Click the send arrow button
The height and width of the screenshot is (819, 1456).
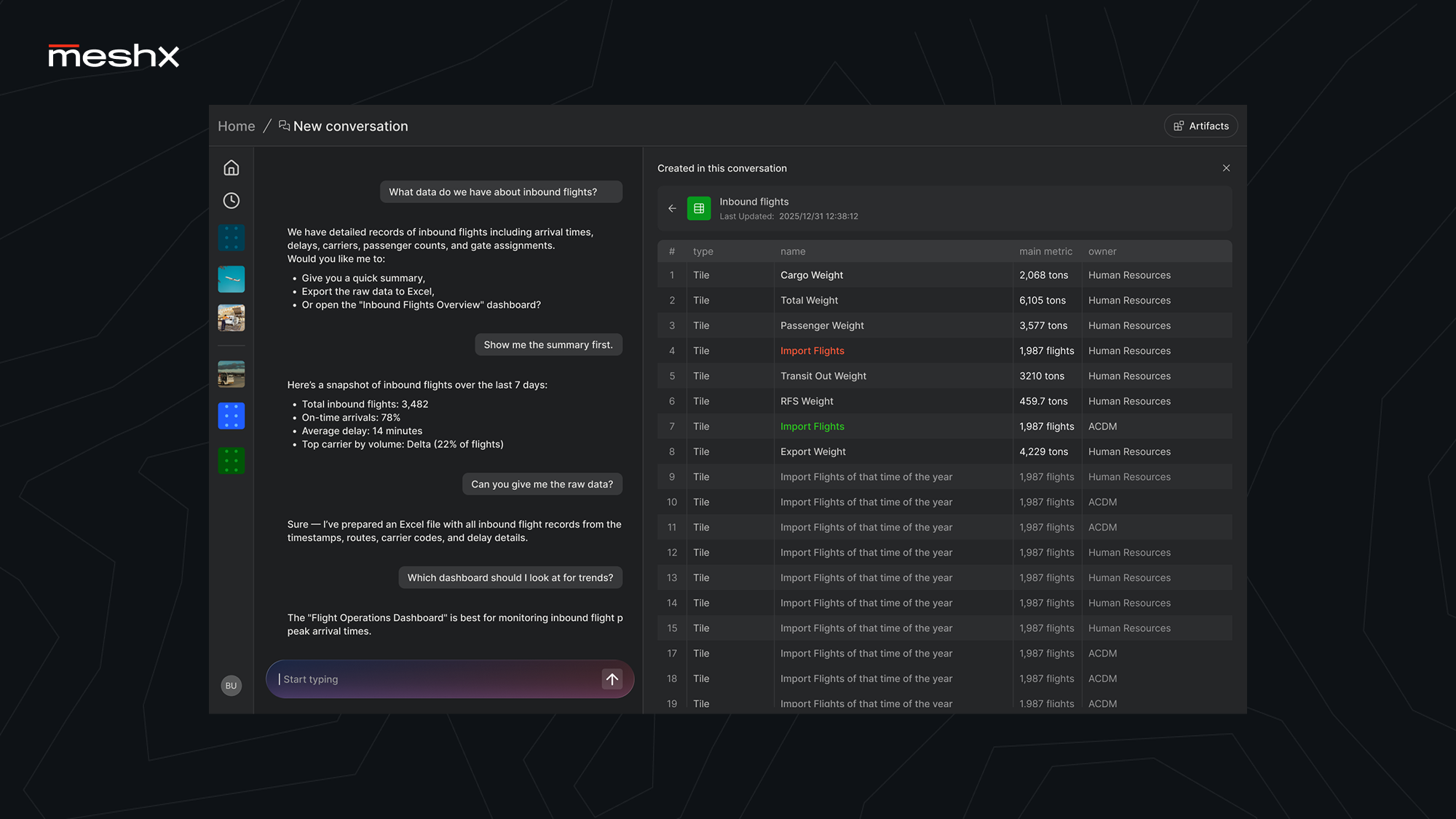[x=612, y=679]
